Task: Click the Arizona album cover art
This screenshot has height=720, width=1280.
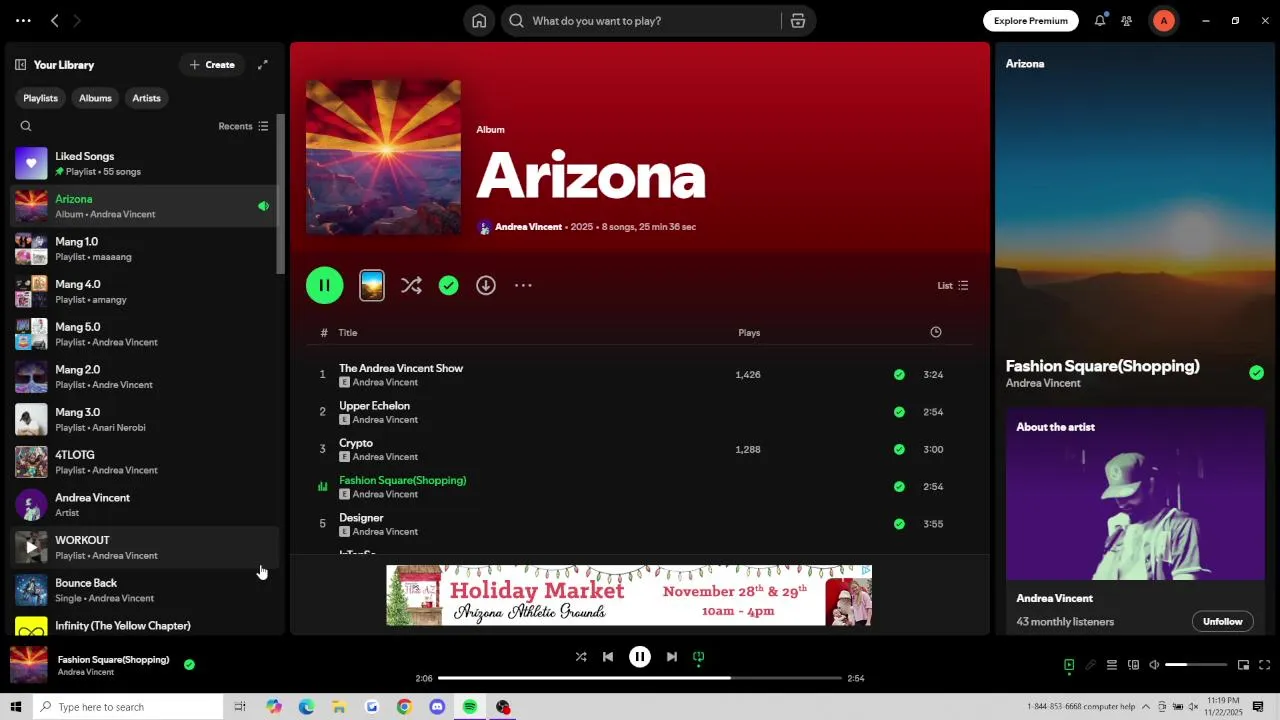Action: coord(384,158)
